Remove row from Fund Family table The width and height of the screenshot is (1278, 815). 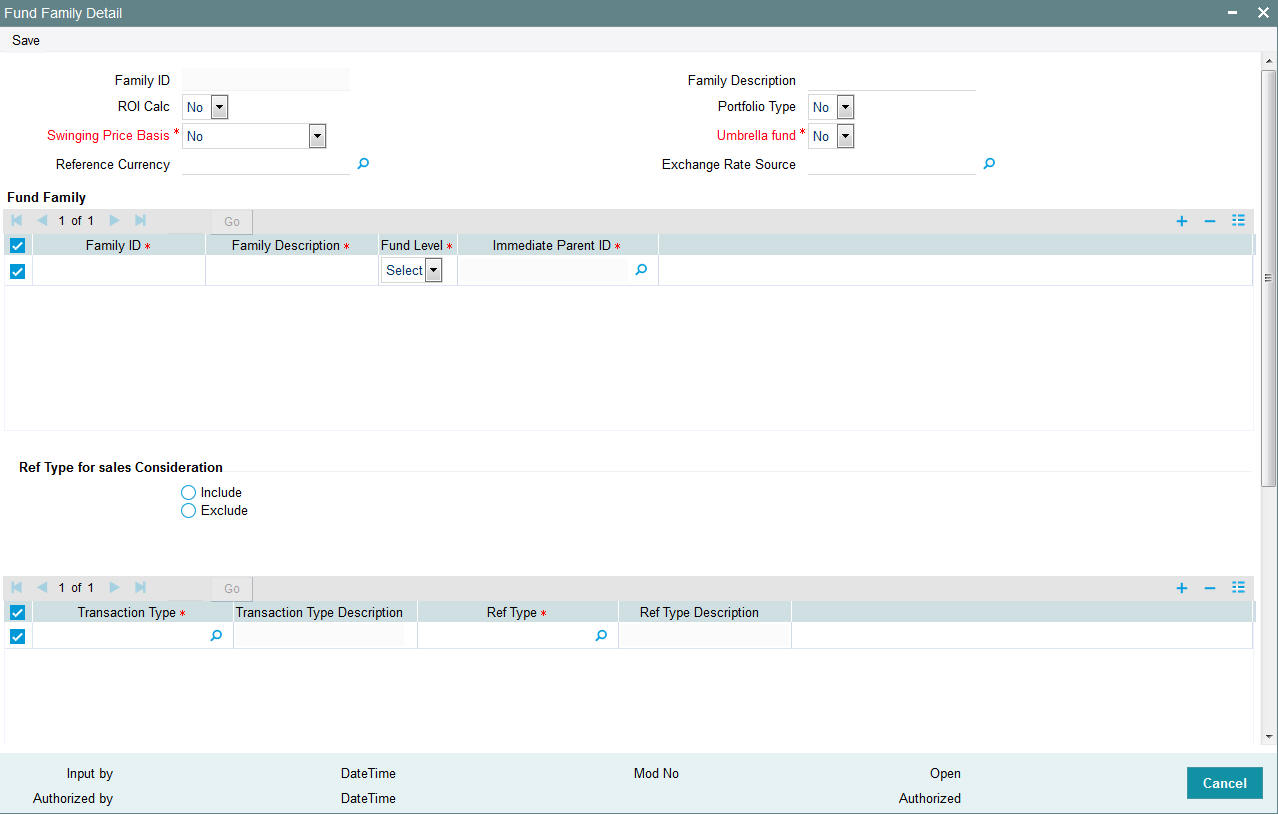pyautogui.click(x=1209, y=221)
